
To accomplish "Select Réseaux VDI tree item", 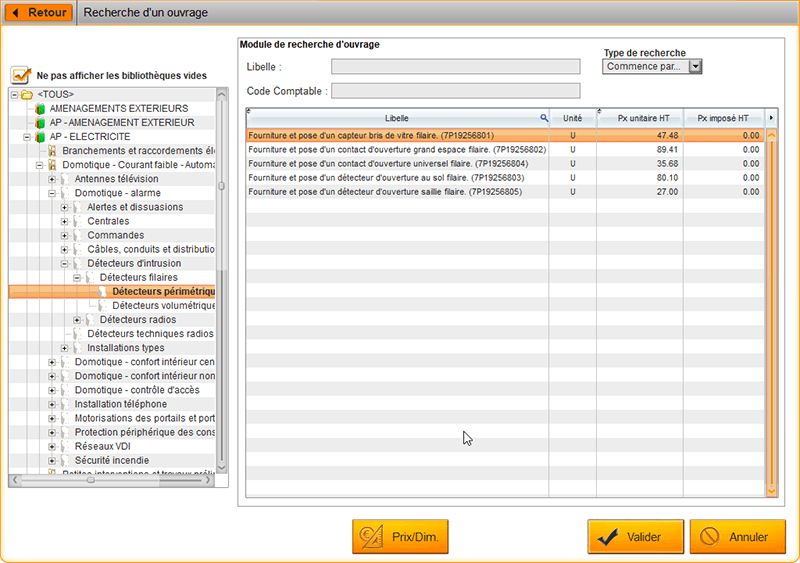I will [x=103, y=446].
